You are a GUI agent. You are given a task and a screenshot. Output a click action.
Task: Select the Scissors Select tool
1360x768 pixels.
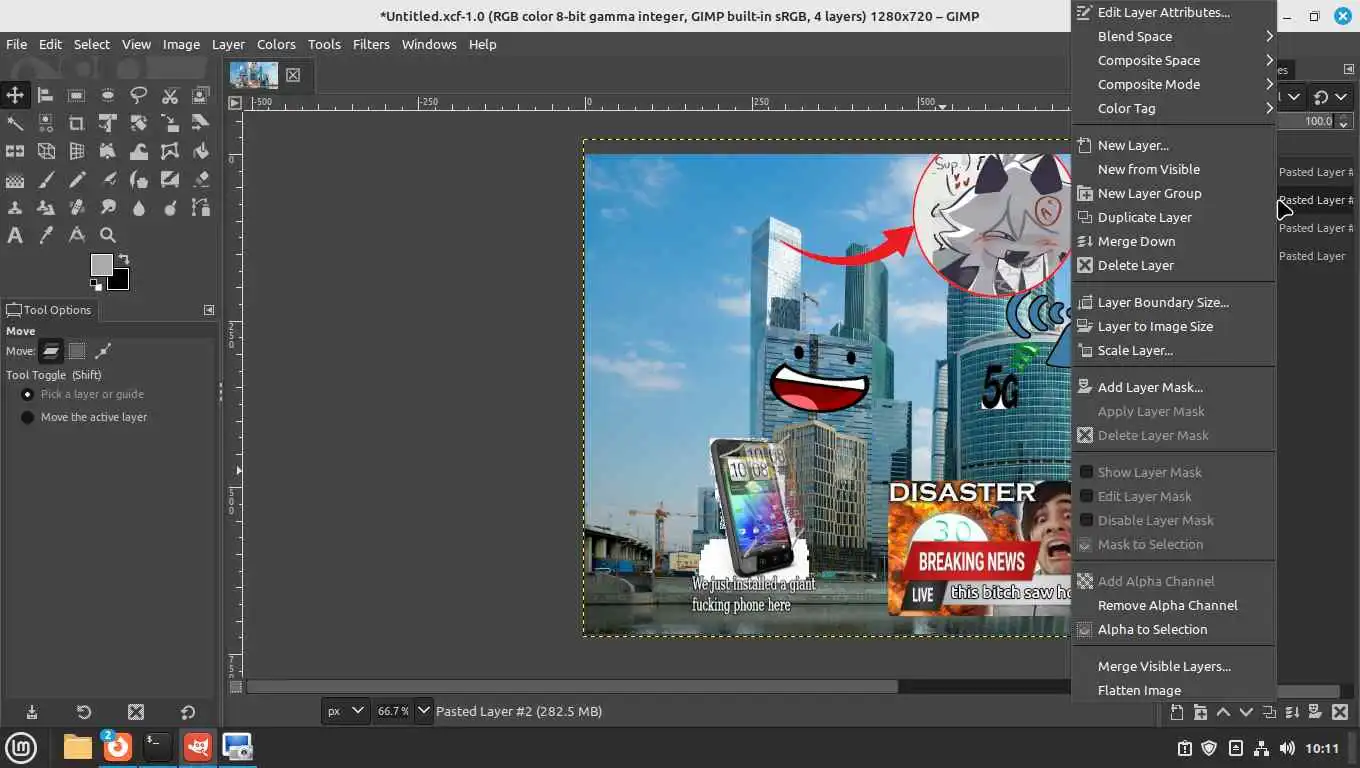pos(170,96)
